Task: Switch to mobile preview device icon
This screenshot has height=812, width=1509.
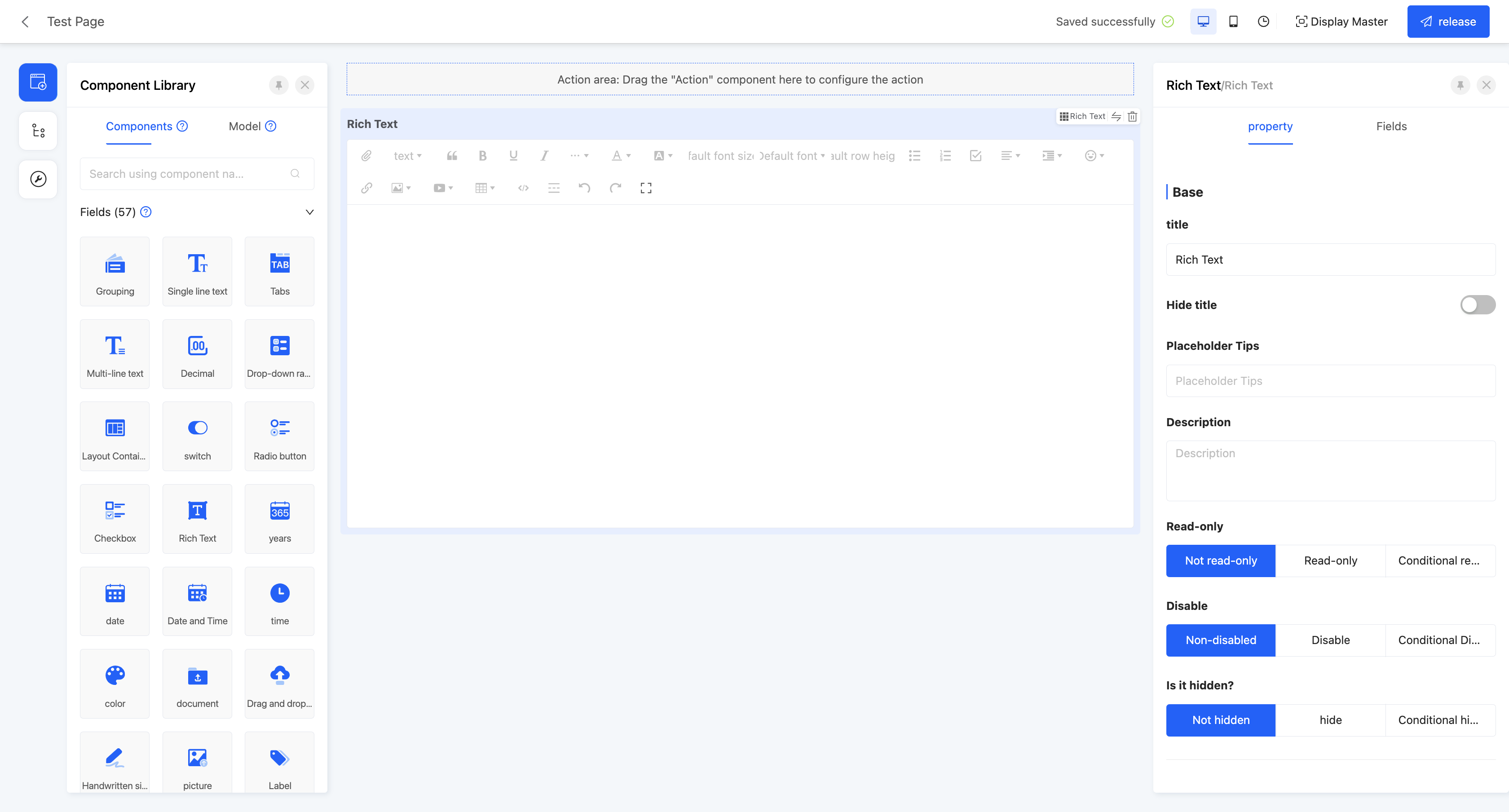Action: pos(1233,22)
